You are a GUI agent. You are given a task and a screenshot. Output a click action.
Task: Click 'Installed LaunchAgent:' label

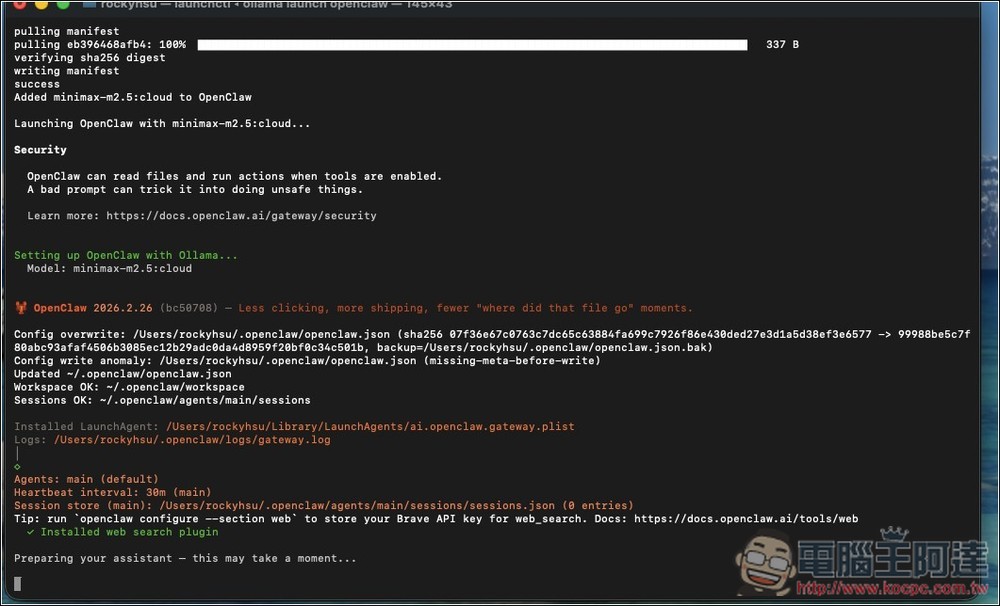pos(86,426)
